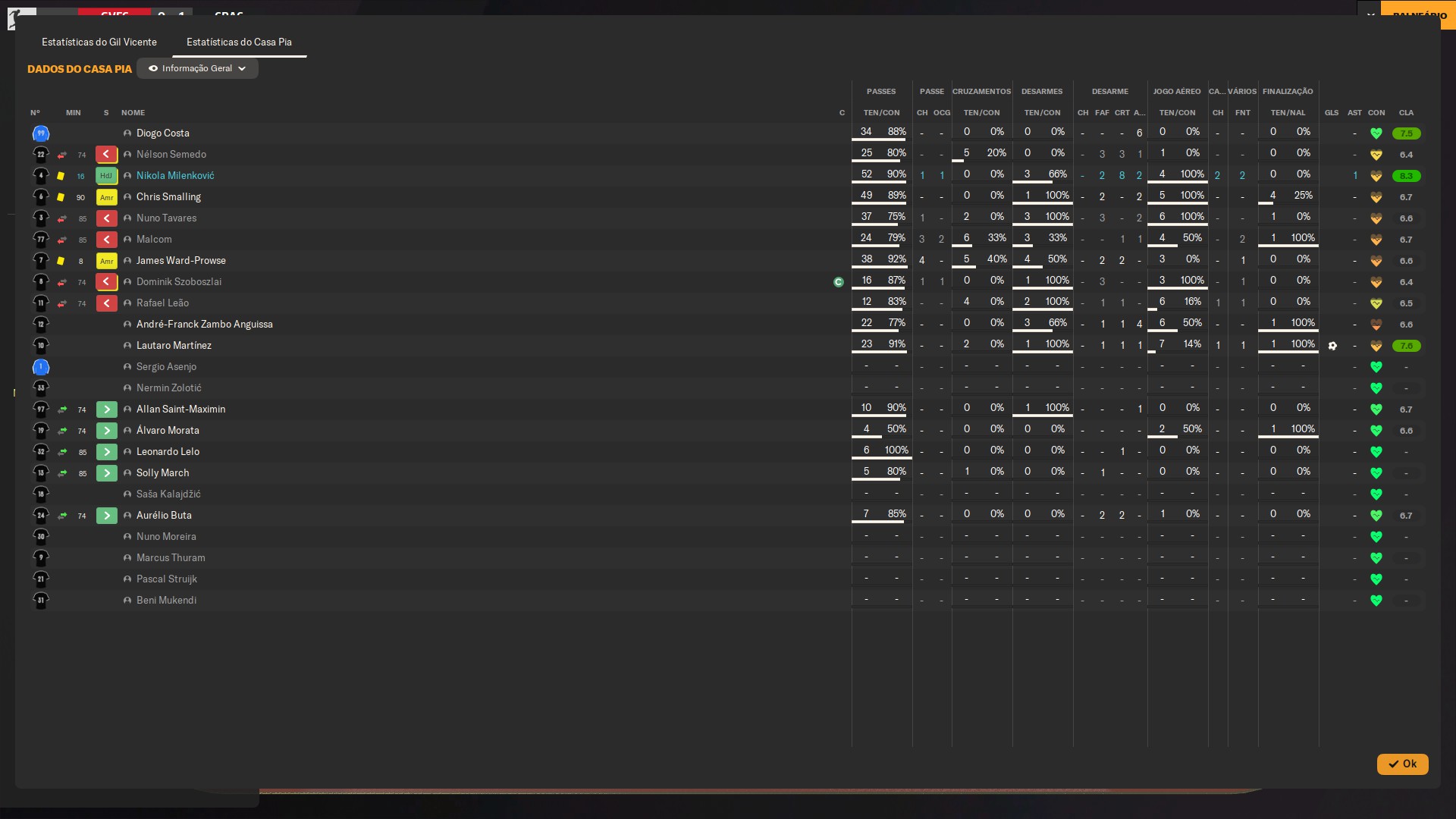
Task: Click the green substituted-on icon for Leonardo Lelo
Action: [x=106, y=452]
